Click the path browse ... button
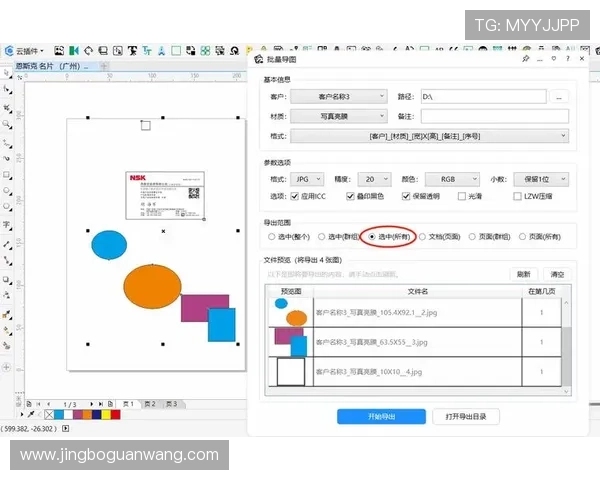The image size is (600, 480). tap(559, 96)
